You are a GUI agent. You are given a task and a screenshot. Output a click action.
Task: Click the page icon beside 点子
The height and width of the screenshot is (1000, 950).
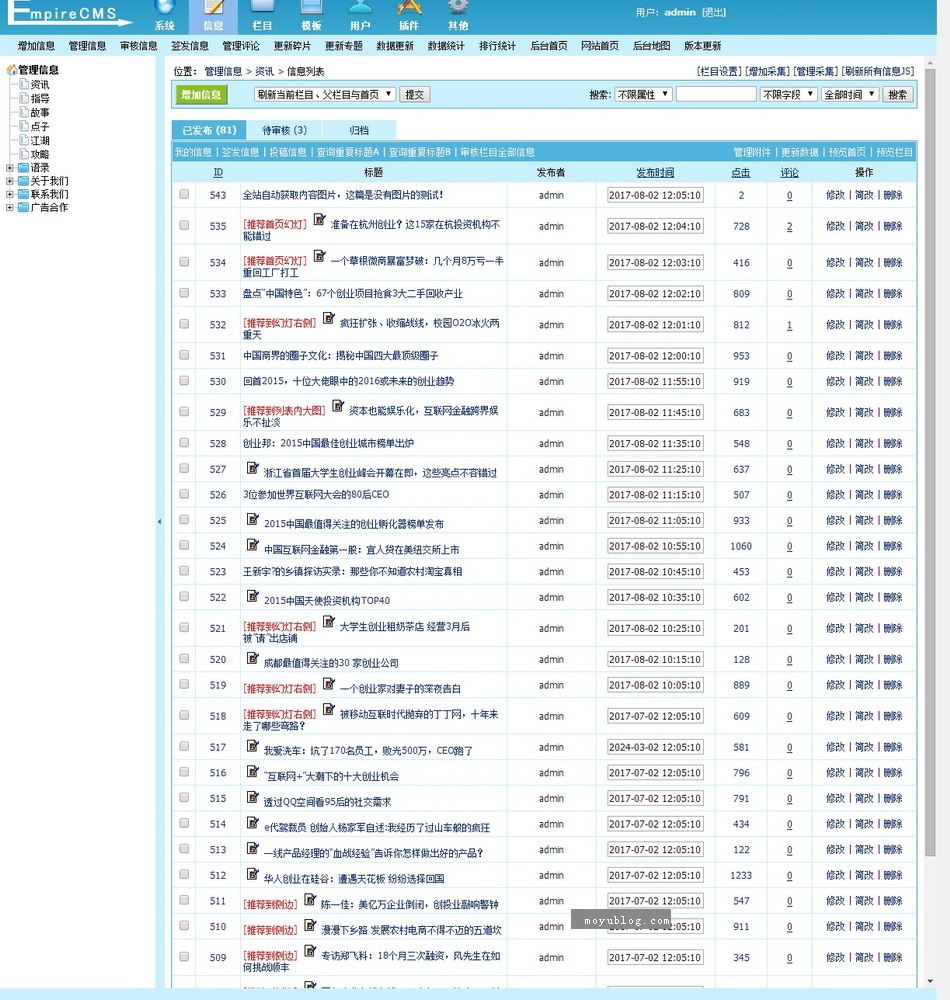[x=24, y=126]
